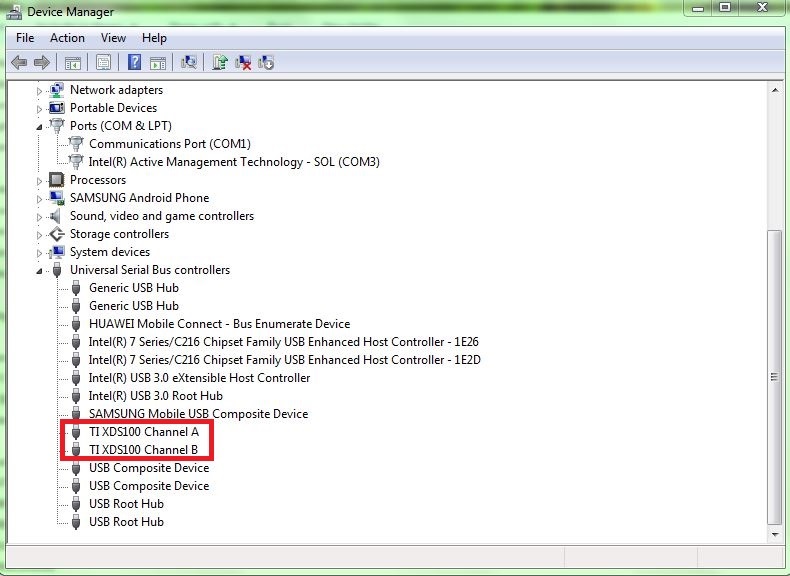The width and height of the screenshot is (790, 576).
Task: Collapse the Ports (COM & LPT) node
Action: [39, 127]
